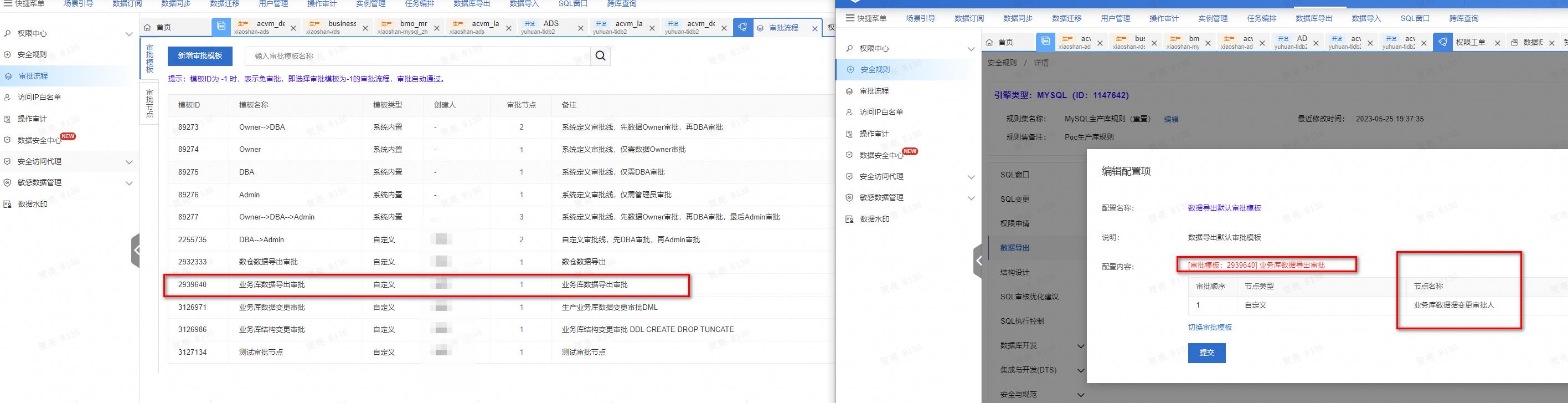This screenshot has width=1568, height=403.
Task: Close the 审批流程 tab in left window
Action: 815,28
